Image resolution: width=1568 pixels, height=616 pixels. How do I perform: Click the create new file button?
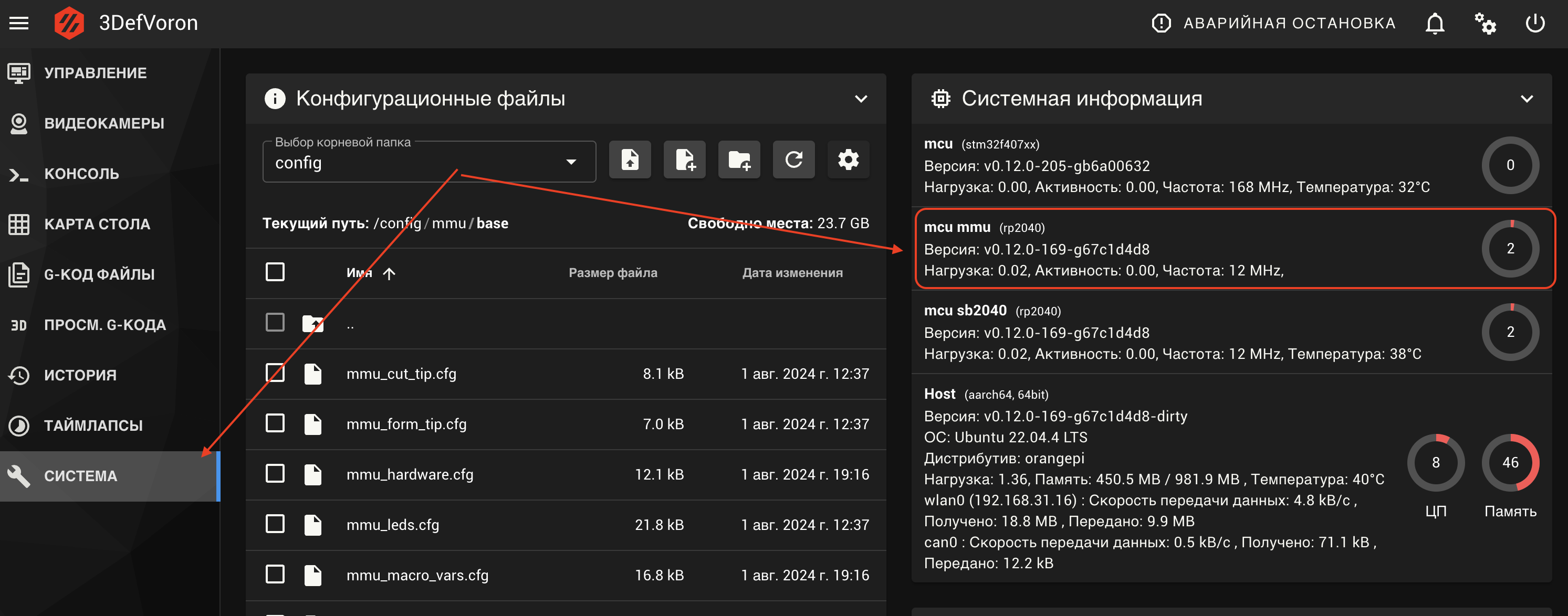[685, 160]
